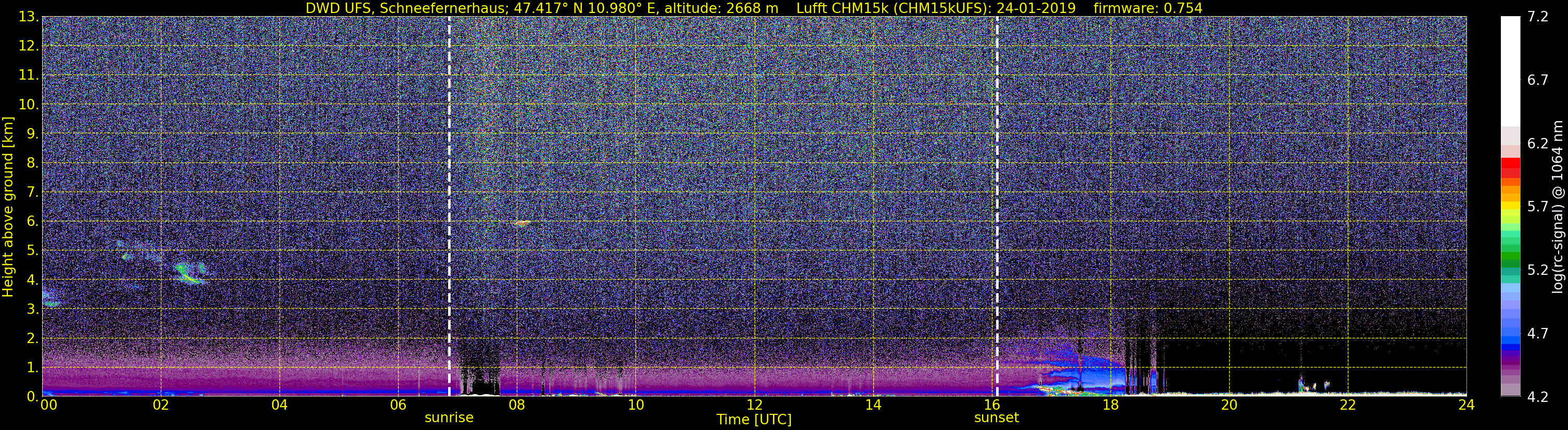Click the time-axis tick label '04'
This screenshot has height=430, width=1568.
tap(279, 406)
